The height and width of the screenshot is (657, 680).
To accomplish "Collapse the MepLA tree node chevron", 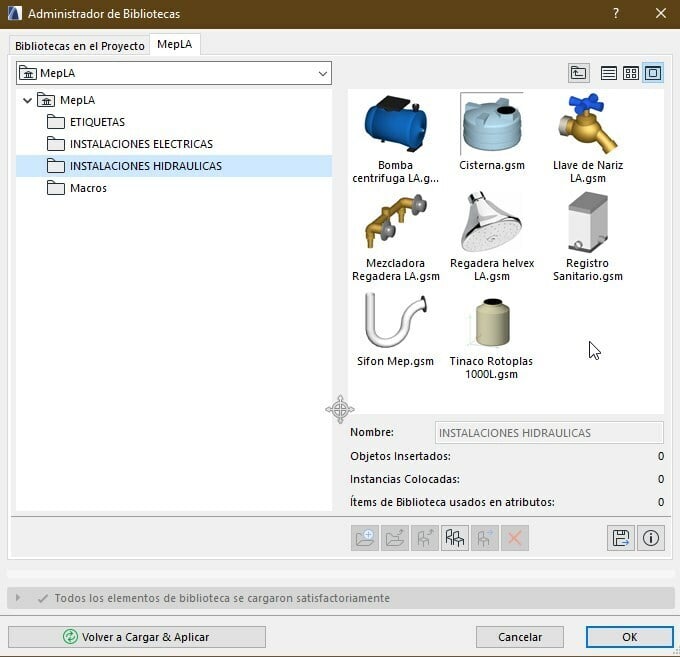I will point(27,101).
